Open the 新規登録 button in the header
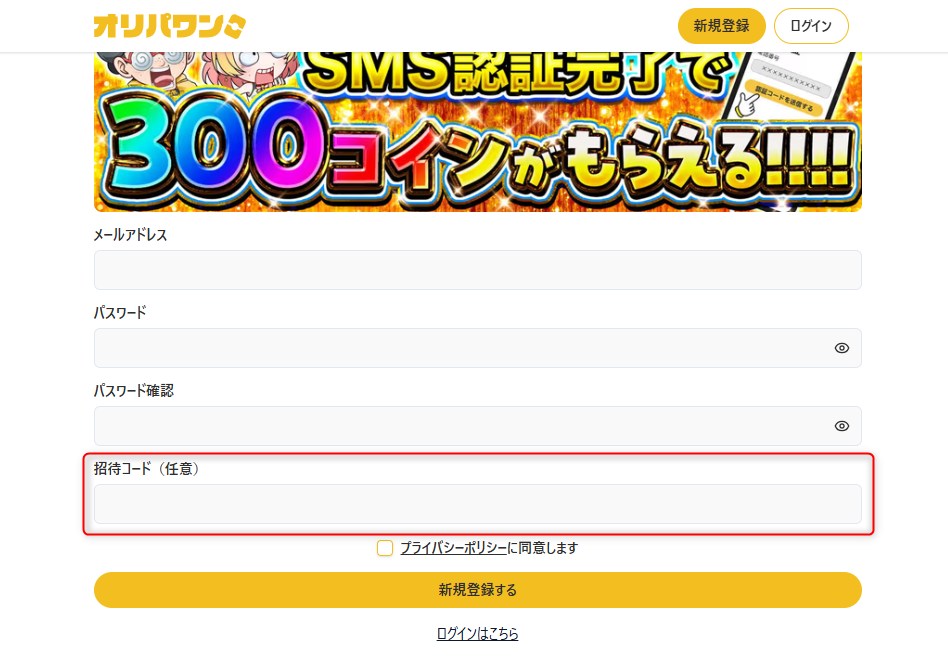The height and width of the screenshot is (663, 948). (x=721, y=26)
